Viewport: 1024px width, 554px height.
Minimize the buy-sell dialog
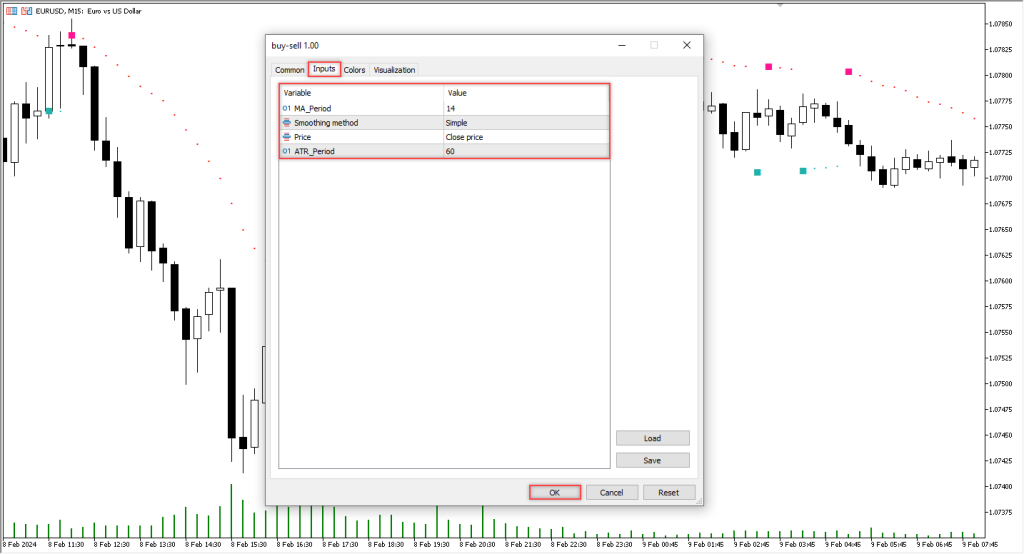622,45
